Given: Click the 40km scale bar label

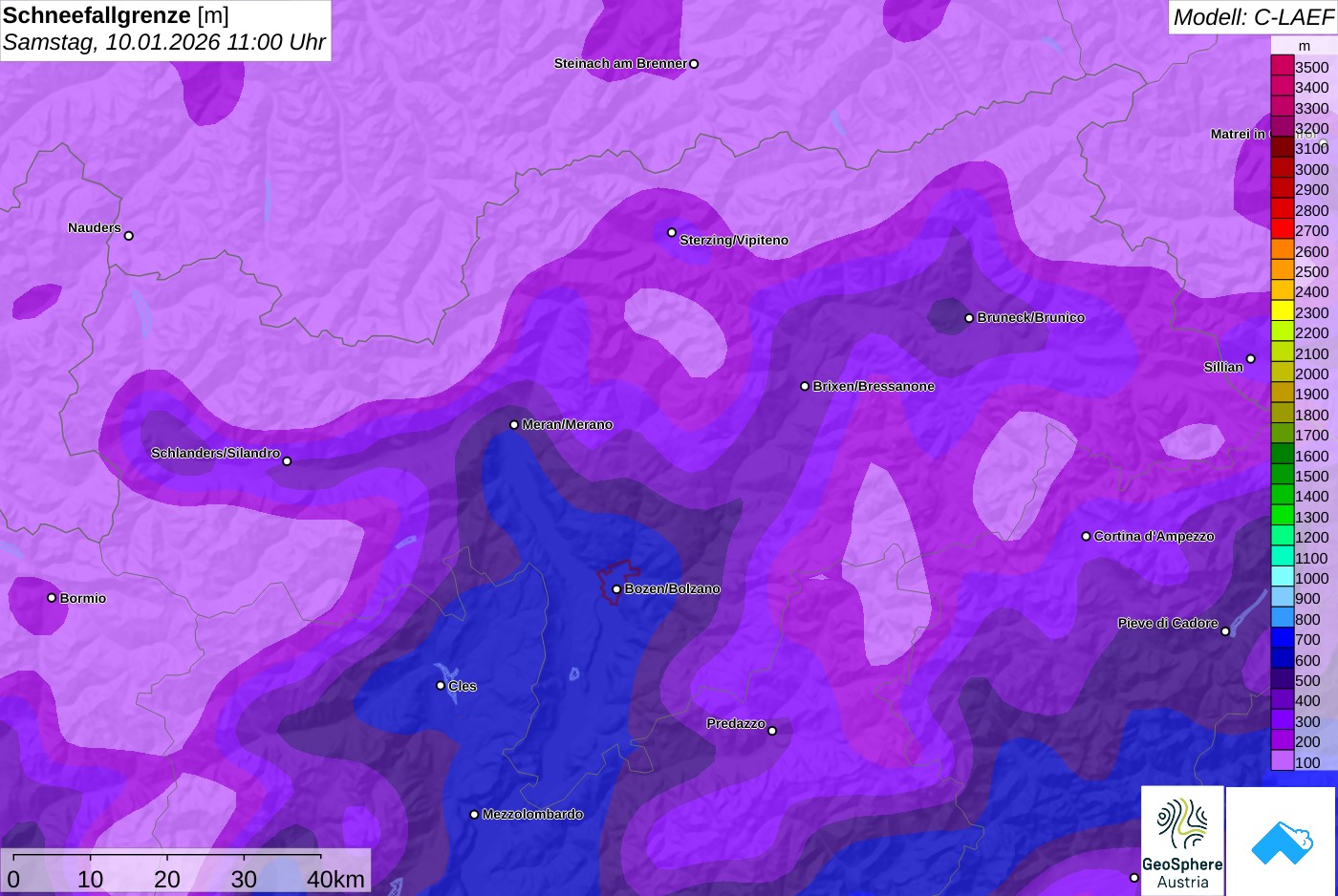Looking at the screenshot, I should (x=335, y=880).
